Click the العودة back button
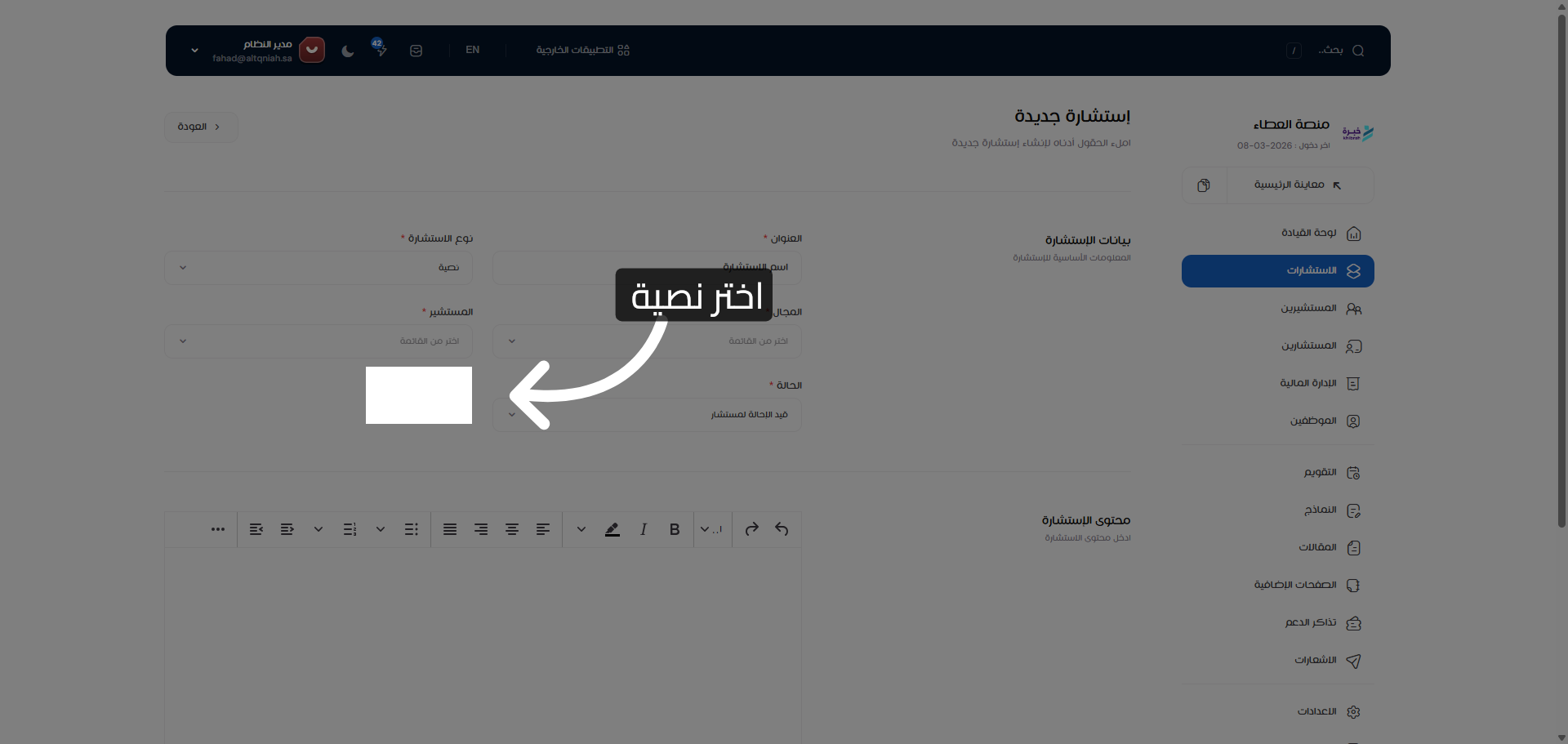Viewport: 1568px width, 744px height. click(x=201, y=127)
